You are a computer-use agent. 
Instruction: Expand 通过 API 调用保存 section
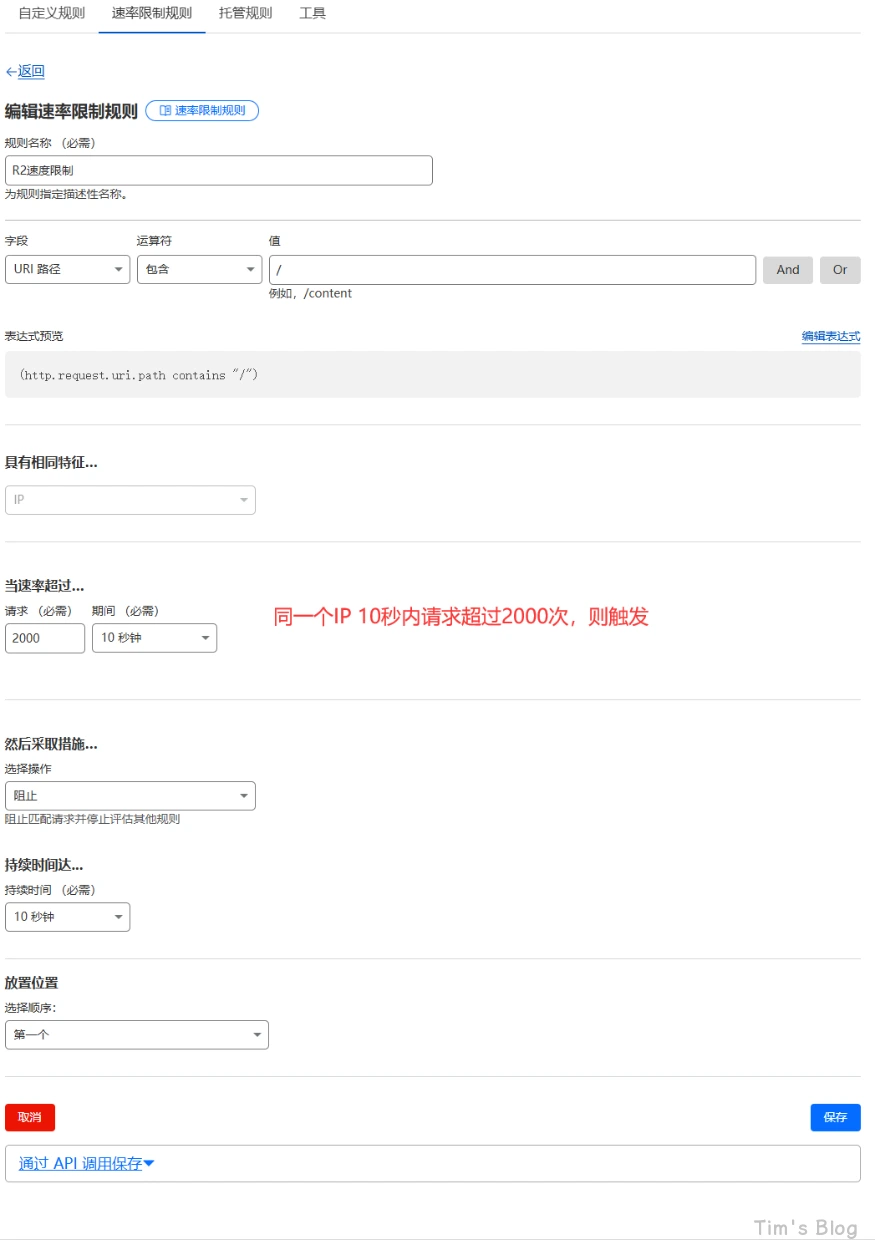87,1164
